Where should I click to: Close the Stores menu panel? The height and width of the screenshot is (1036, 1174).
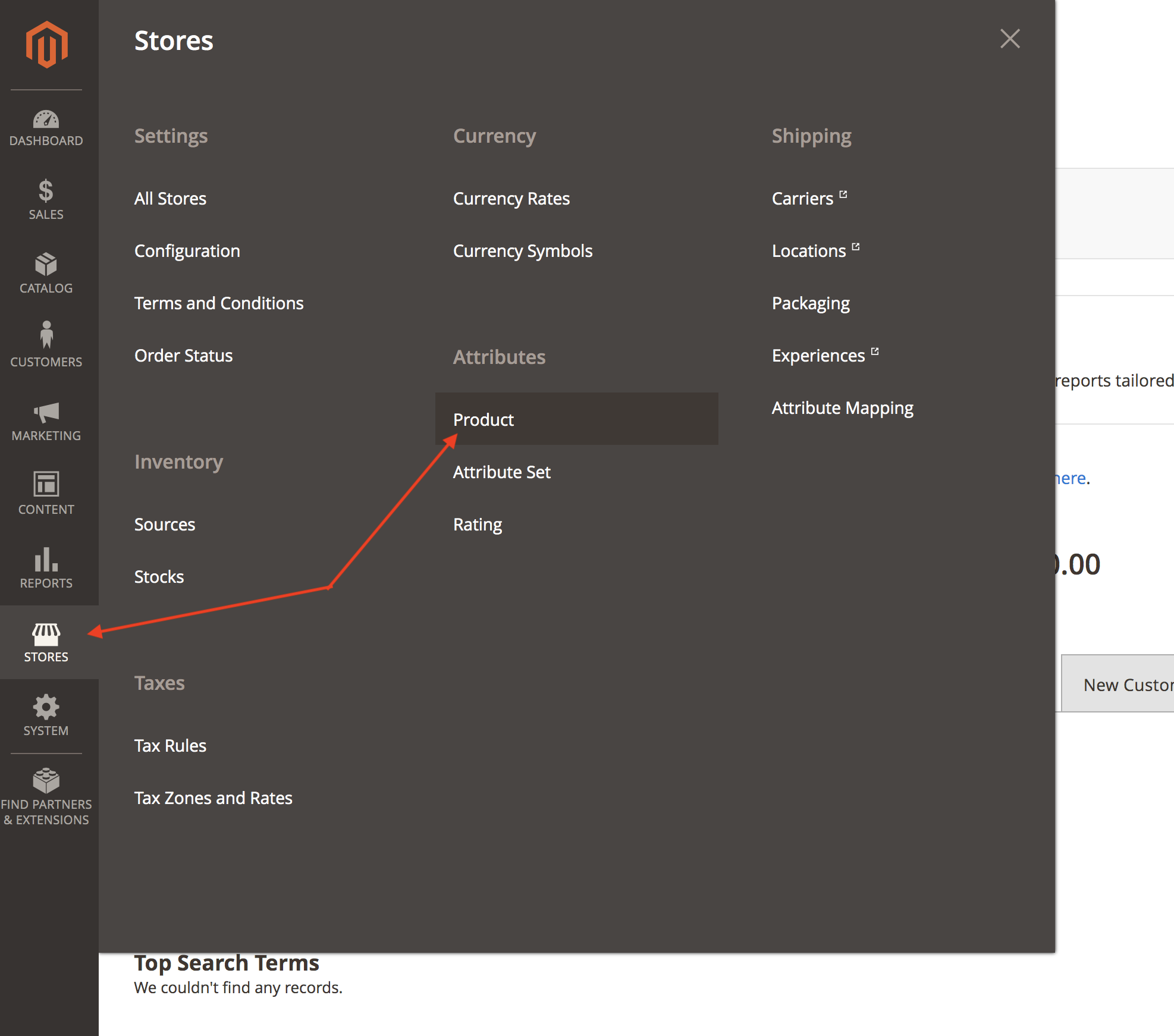point(1010,39)
